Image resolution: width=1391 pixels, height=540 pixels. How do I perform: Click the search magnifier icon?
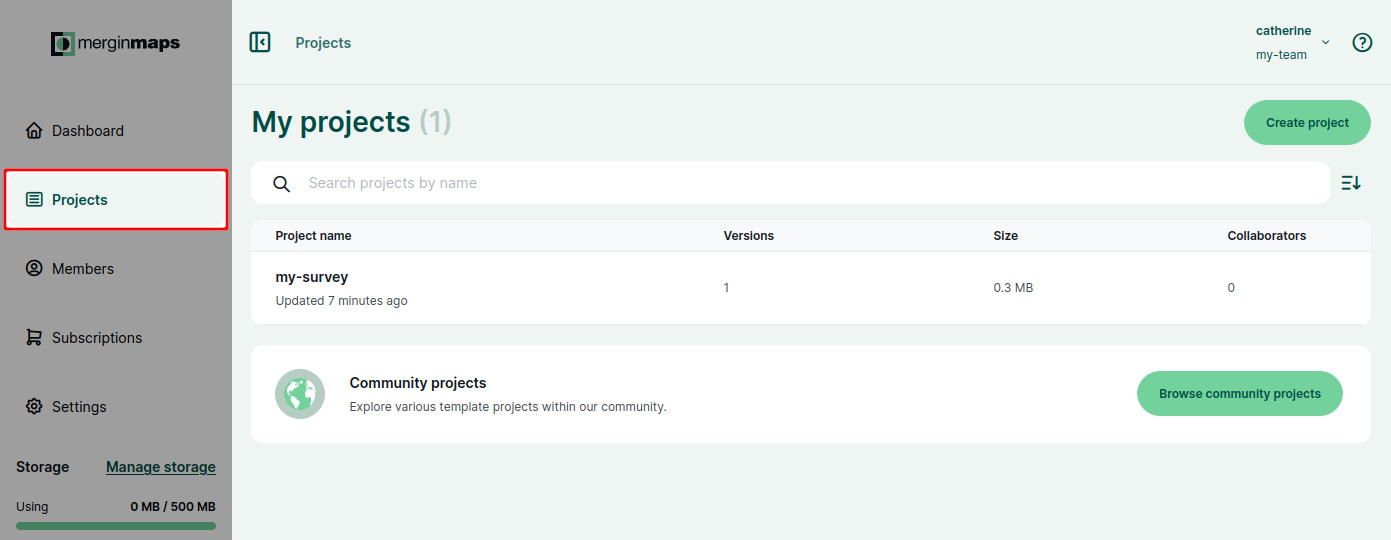pos(282,184)
